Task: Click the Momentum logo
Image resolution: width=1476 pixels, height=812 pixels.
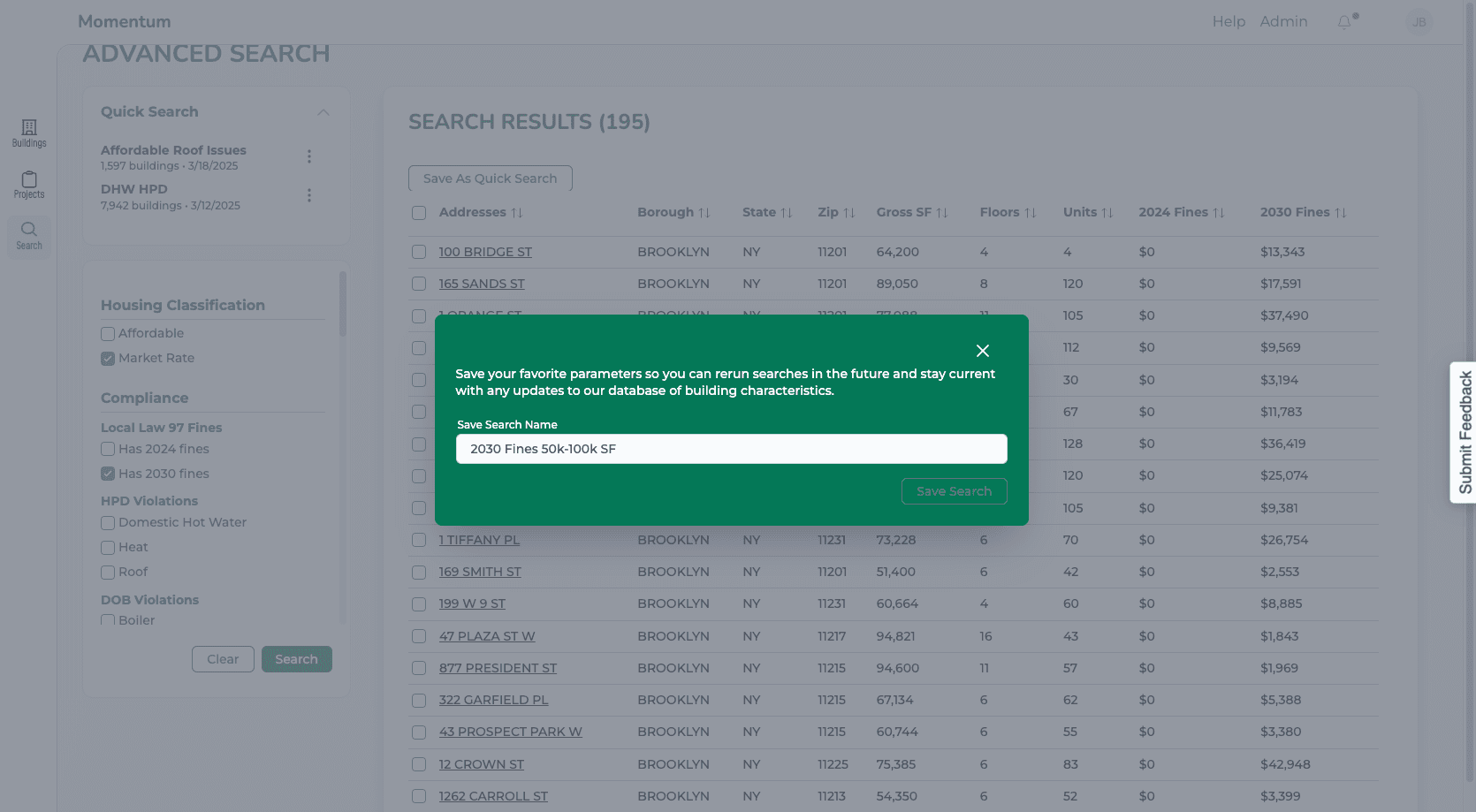Action: coord(125,22)
